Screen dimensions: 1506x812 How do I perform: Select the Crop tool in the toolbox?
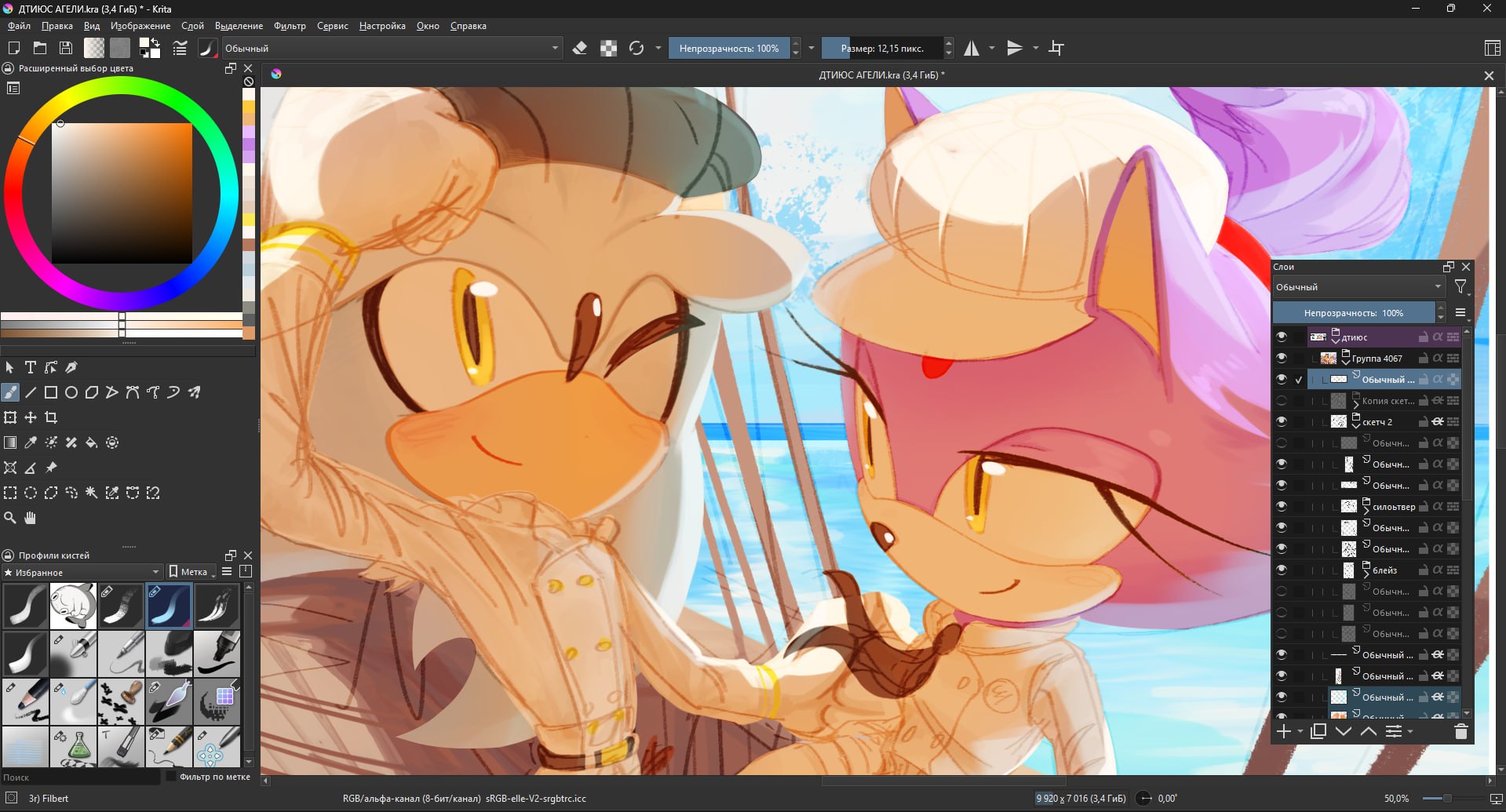51,417
